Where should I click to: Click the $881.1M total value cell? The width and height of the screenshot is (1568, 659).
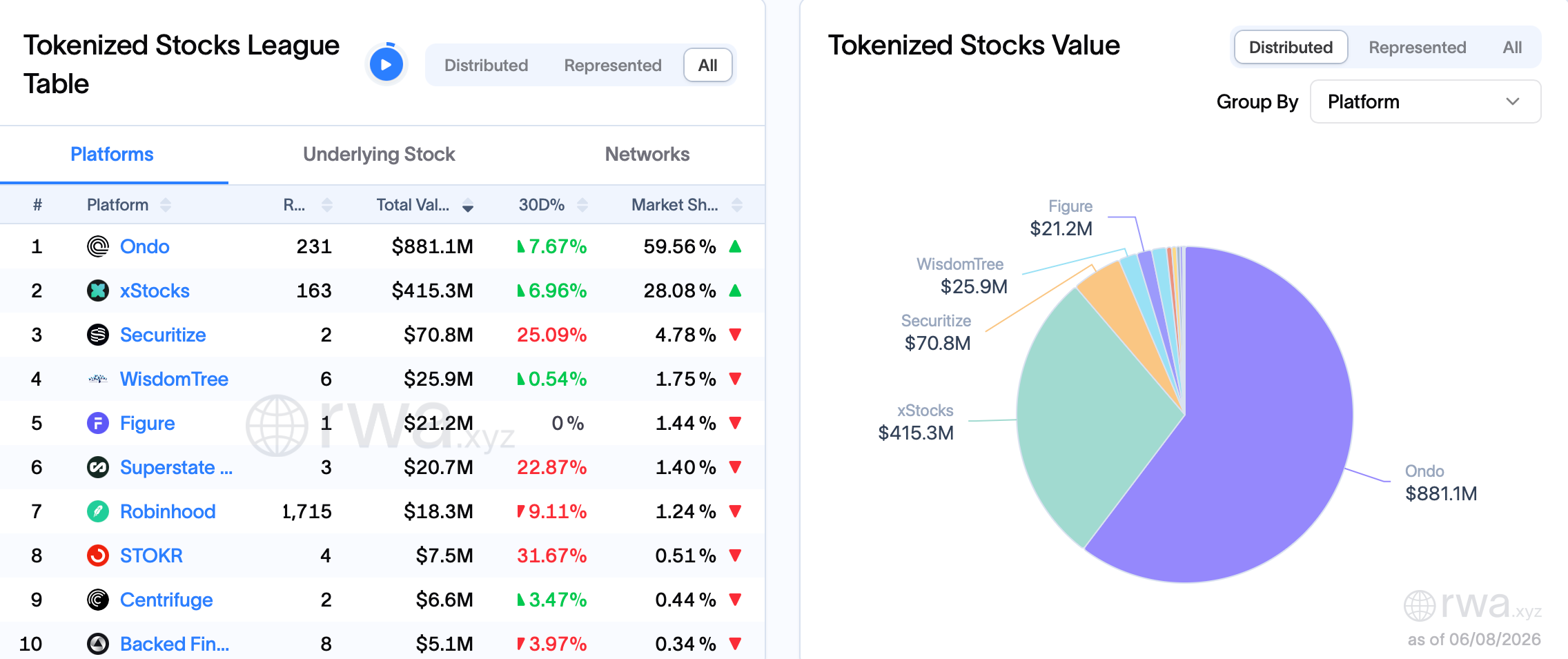click(x=432, y=246)
